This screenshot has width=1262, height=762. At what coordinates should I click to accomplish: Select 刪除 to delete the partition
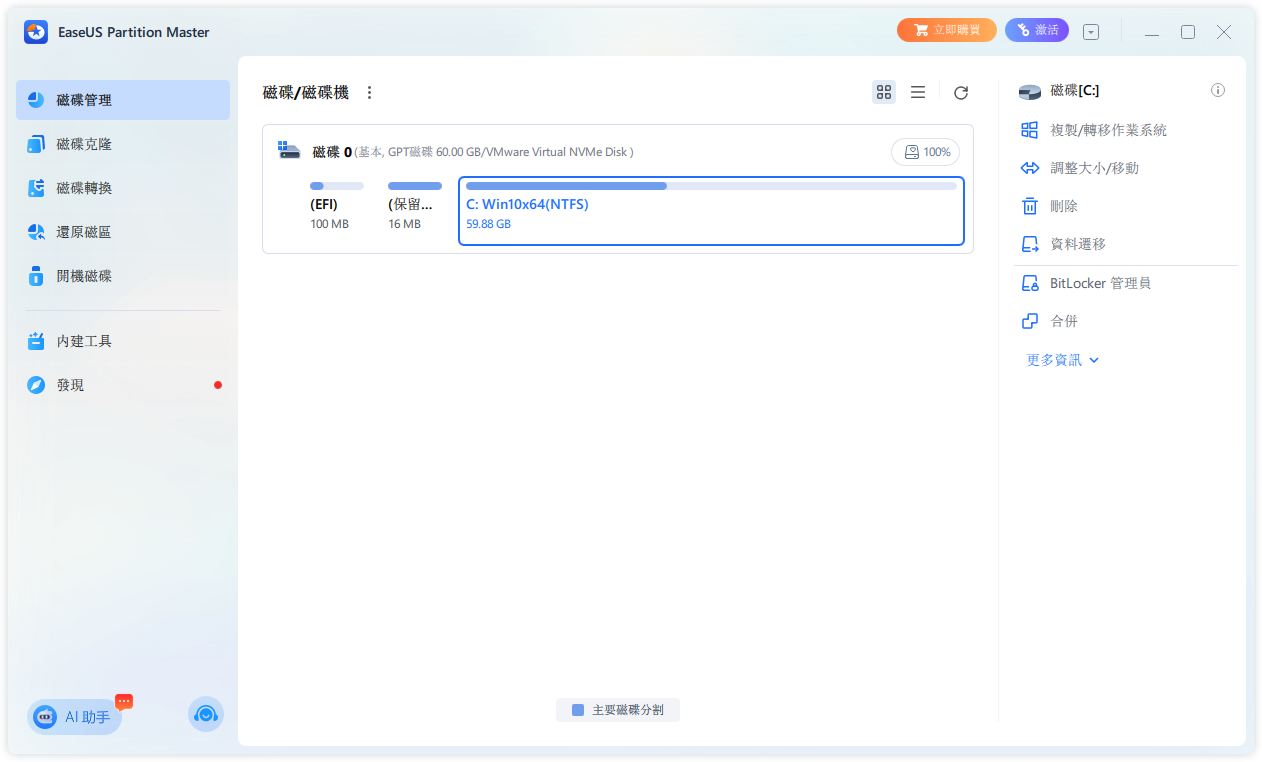[1062, 205]
